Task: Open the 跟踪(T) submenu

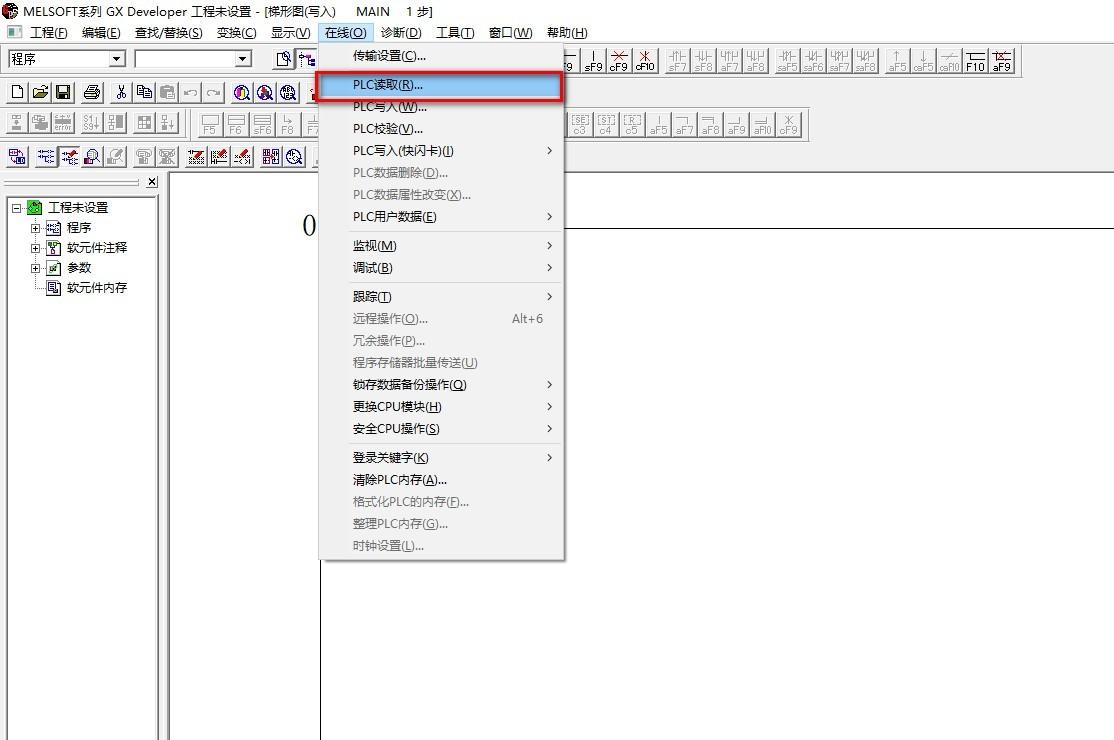Action: coord(441,297)
